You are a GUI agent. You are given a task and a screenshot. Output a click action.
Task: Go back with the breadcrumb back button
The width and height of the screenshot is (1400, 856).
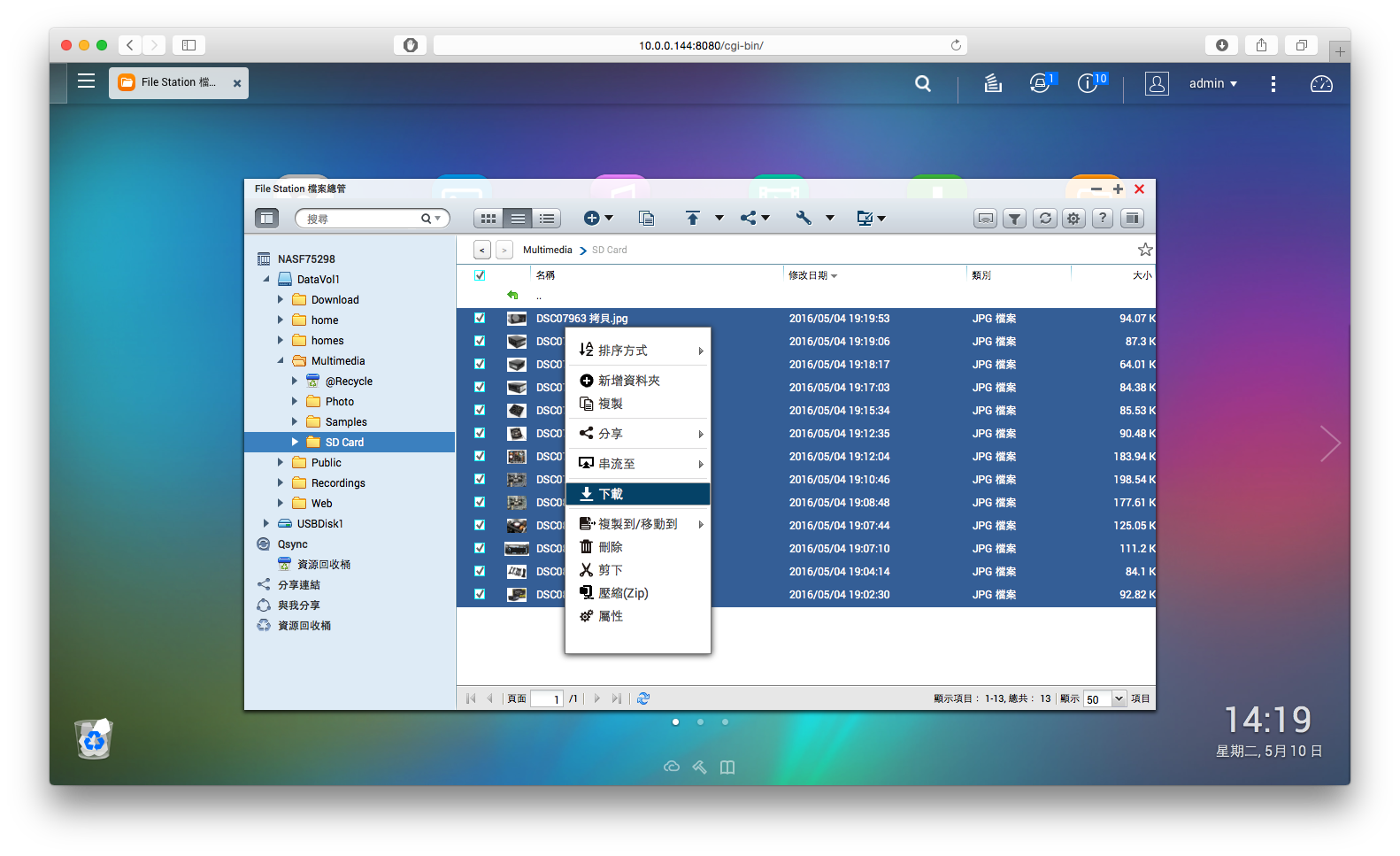pyautogui.click(x=482, y=251)
